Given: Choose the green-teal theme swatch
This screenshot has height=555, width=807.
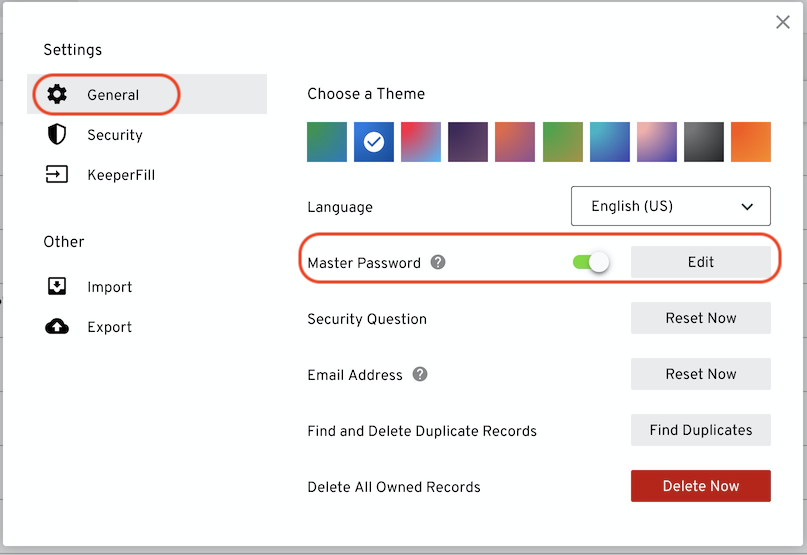Looking at the screenshot, I should point(327,142).
